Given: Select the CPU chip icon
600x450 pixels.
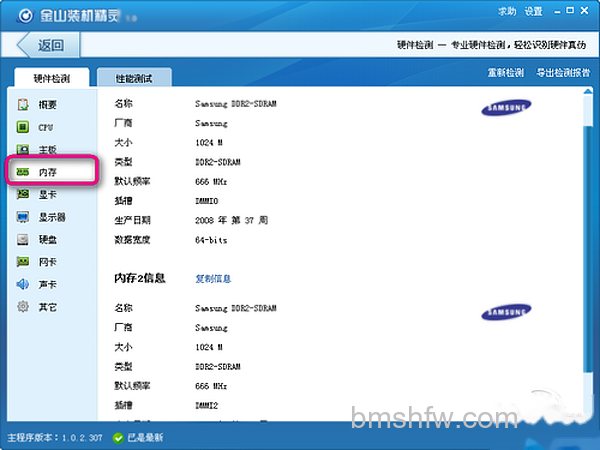Looking at the screenshot, I should tap(23, 127).
